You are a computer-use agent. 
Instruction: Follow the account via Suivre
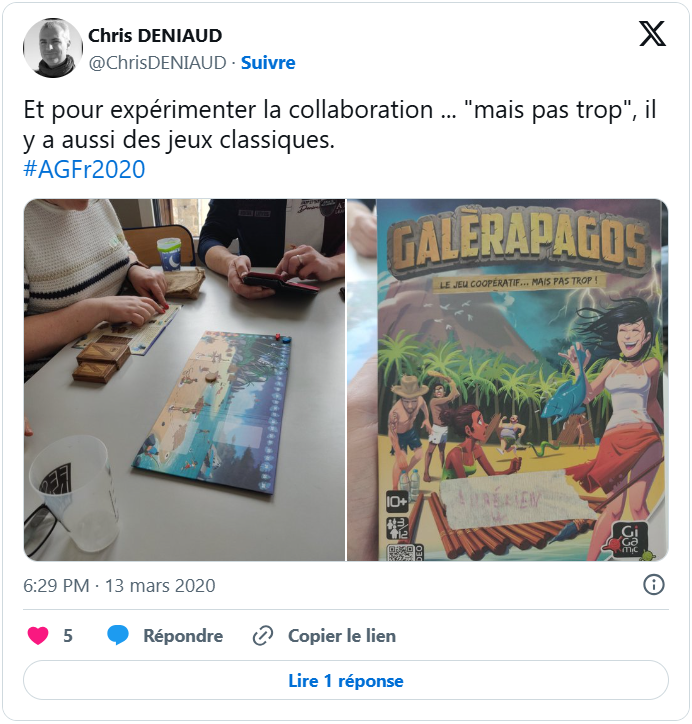pos(268,62)
